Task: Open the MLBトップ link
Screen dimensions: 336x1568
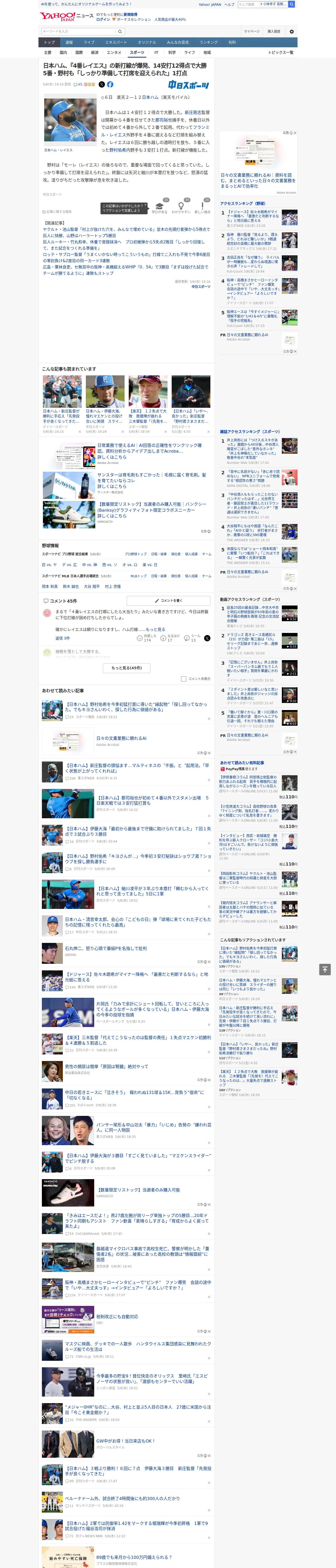Action: (x=138, y=576)
